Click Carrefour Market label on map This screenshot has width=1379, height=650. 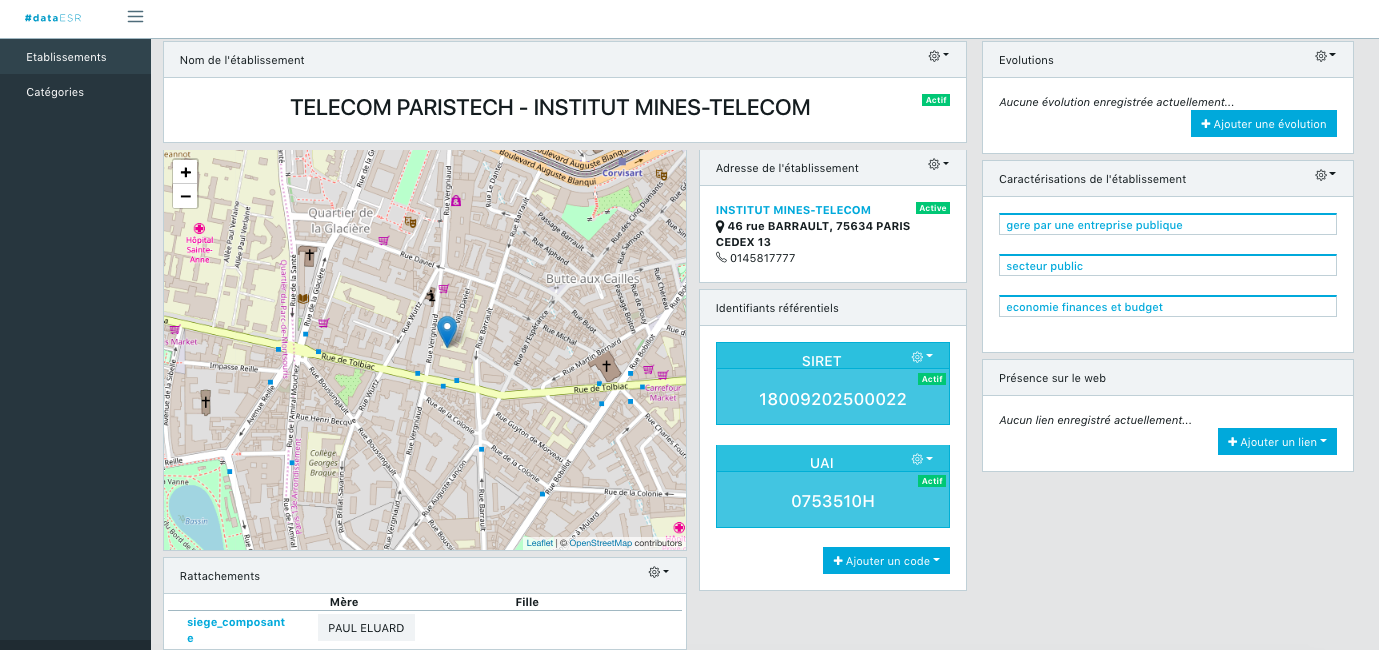coord(663,391)
